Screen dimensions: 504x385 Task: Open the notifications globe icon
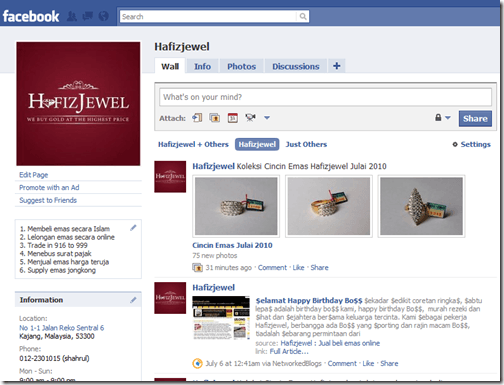click(104, 16)
